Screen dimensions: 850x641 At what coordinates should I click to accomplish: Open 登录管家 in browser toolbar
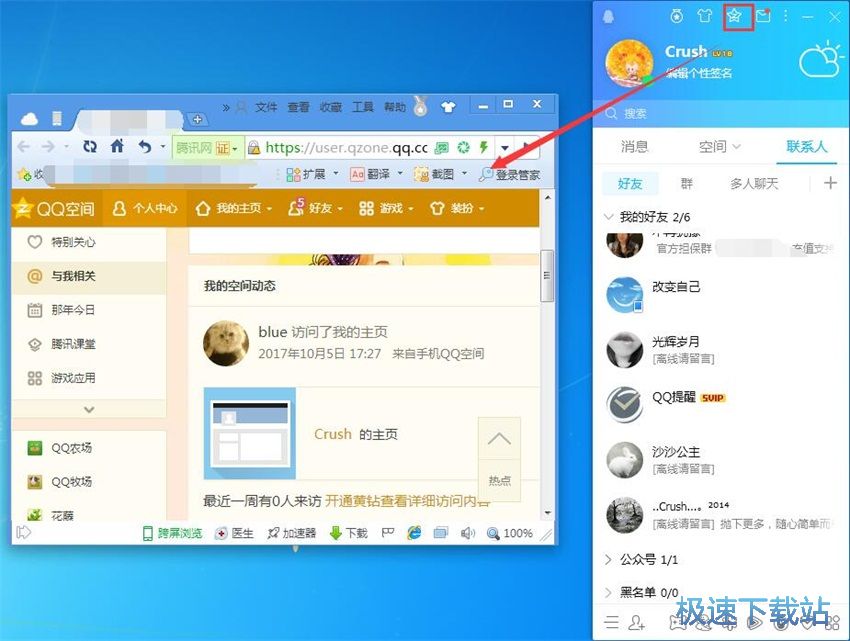pyautogui.click(x=510, y=175)
